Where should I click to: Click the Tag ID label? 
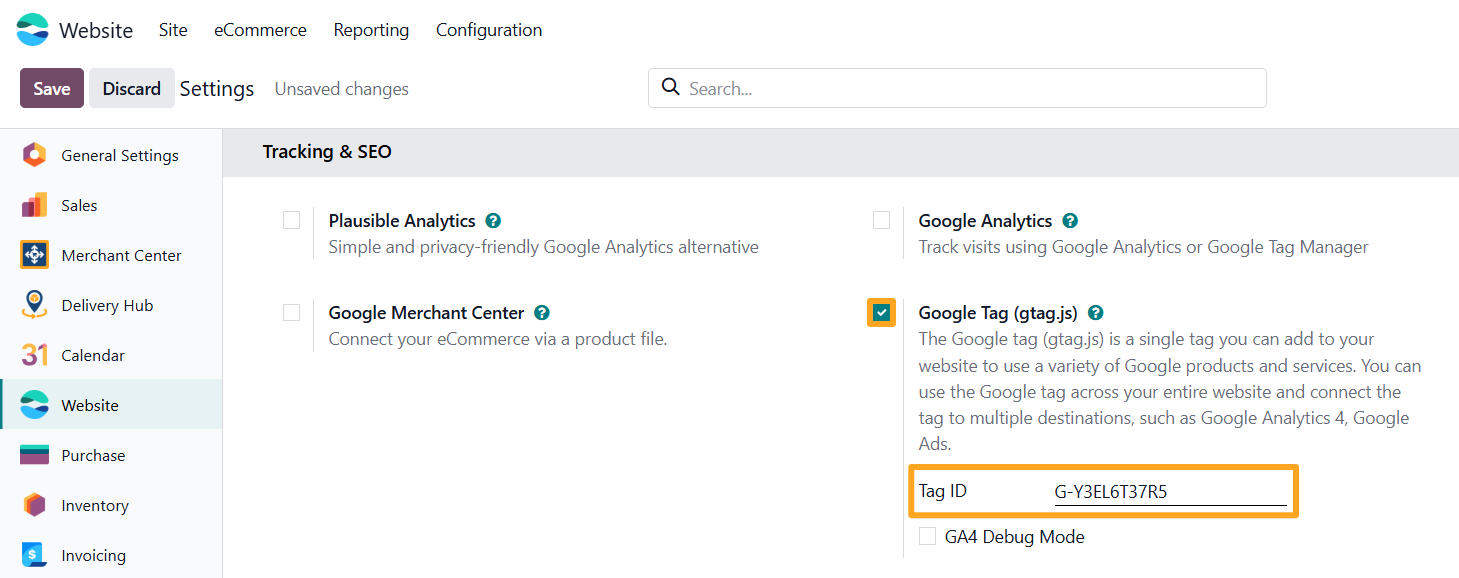tap(943, 491)
